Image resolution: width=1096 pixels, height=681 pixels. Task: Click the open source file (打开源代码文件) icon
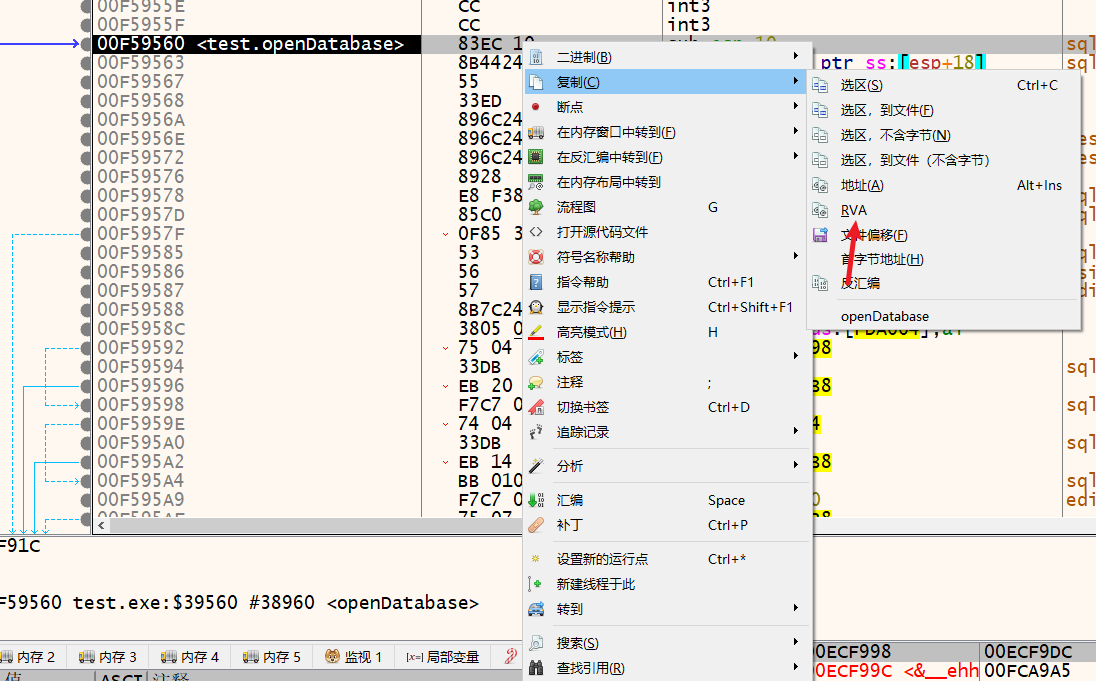click(x=536, y=232)
